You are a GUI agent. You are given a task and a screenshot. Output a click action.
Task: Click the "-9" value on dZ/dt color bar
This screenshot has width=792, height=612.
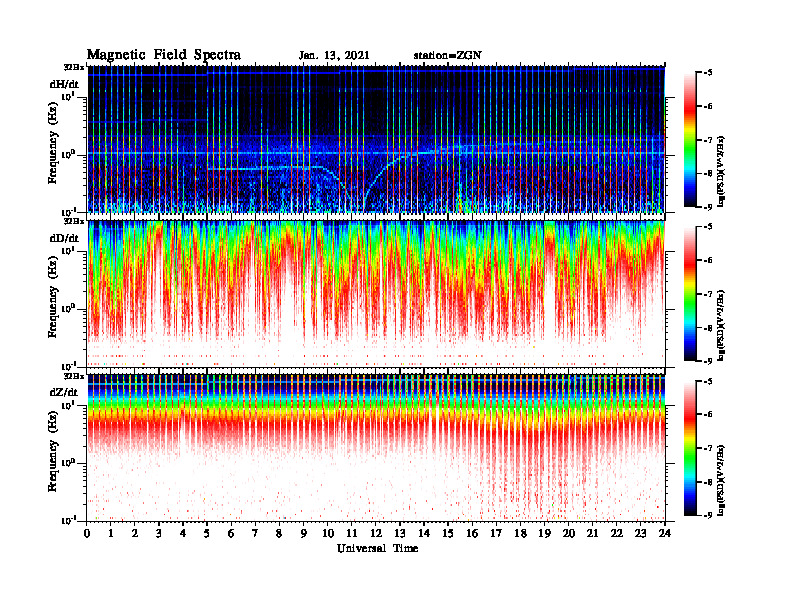coord(708,515)
